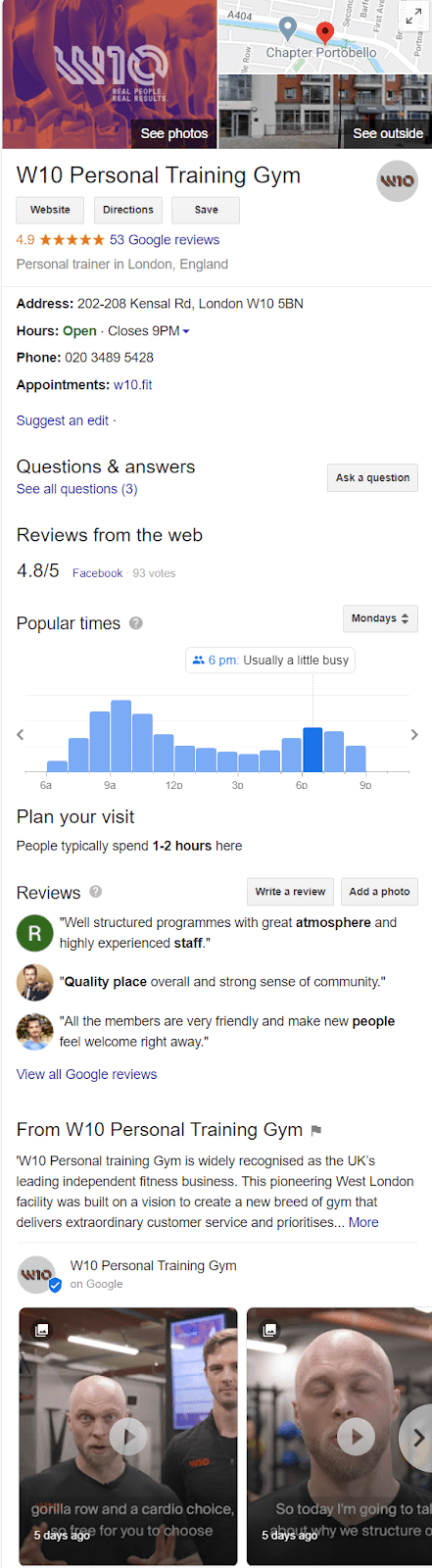Open See photos thumbnail
The height and width of the screenshot is (1568, 432).
(x=109, y=74)
